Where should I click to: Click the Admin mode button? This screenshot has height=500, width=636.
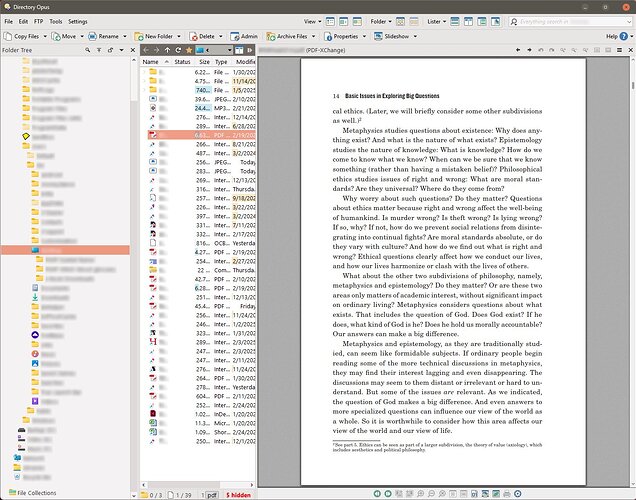[244, 36]
